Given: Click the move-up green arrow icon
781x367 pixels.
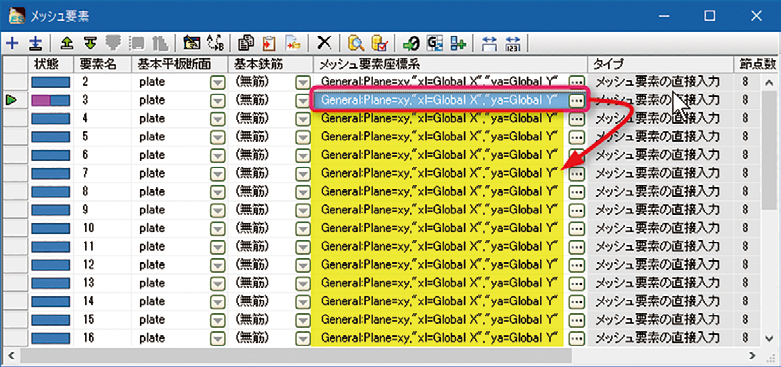Looking at the screenshot, I should pos(66,43).
